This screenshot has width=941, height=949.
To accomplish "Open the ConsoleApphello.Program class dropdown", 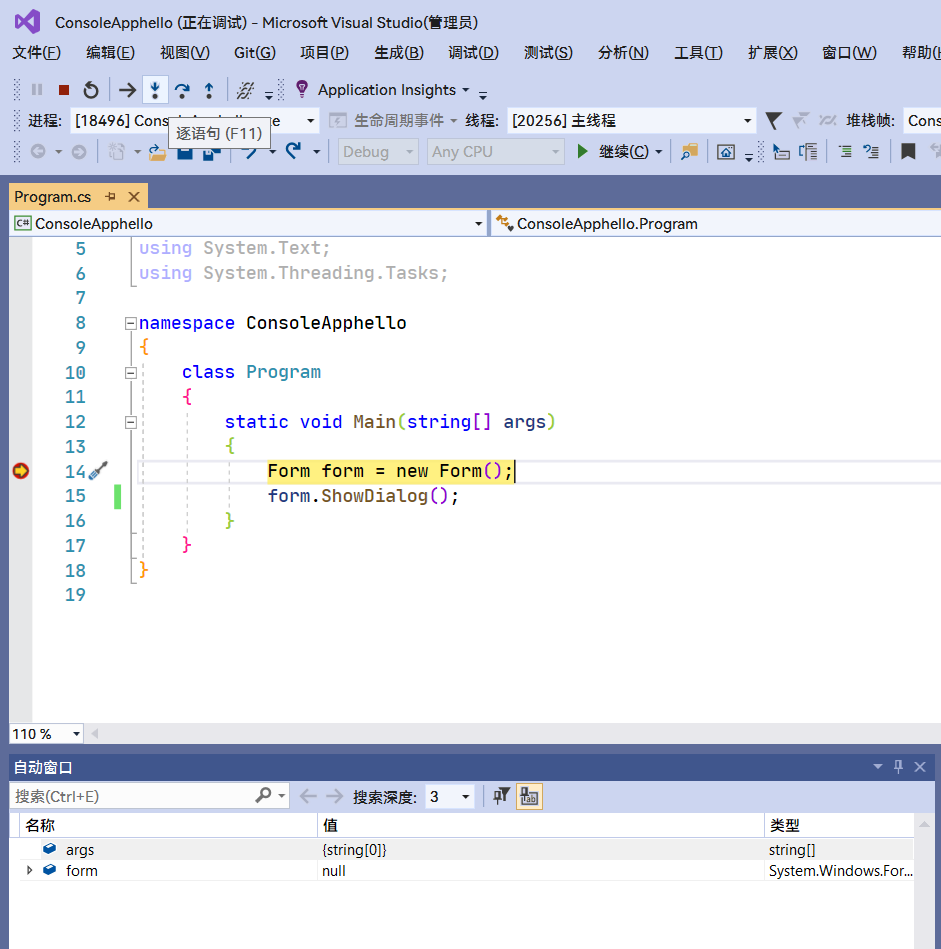I will [x=716, y=224].
